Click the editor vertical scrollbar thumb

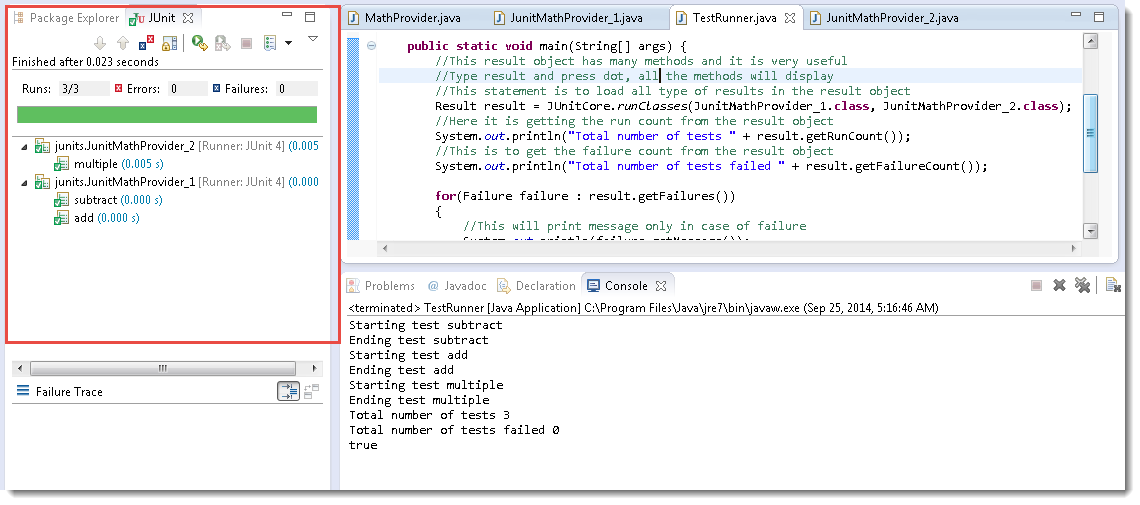coord(1090,133)
